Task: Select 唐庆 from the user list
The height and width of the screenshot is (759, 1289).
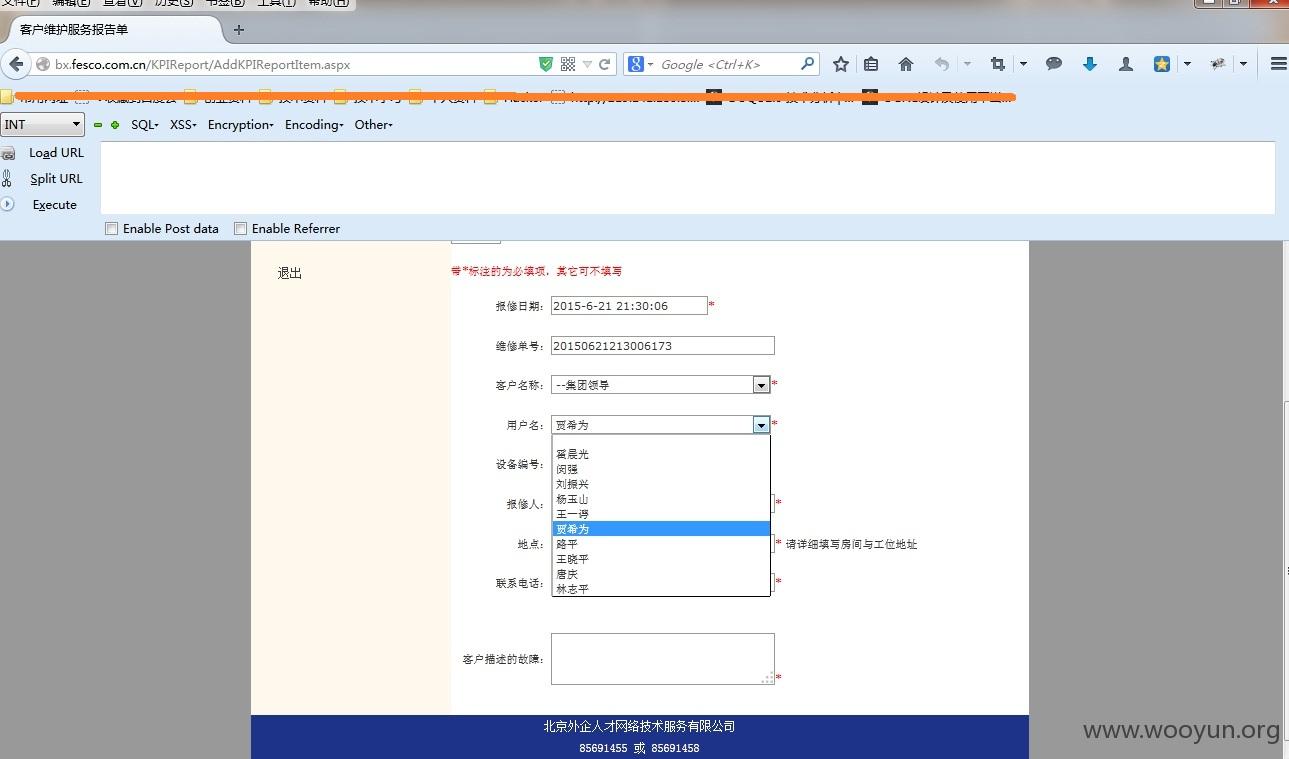Action: click(x=661, y=574)
